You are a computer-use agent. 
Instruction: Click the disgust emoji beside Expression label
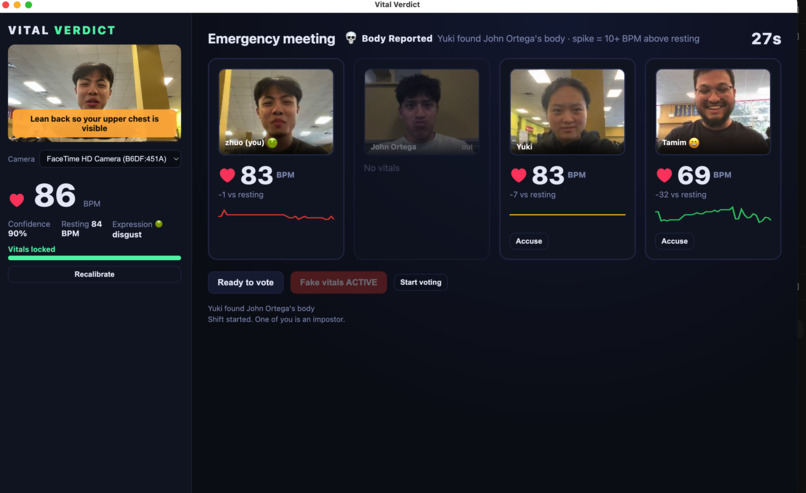coord(159,224)
